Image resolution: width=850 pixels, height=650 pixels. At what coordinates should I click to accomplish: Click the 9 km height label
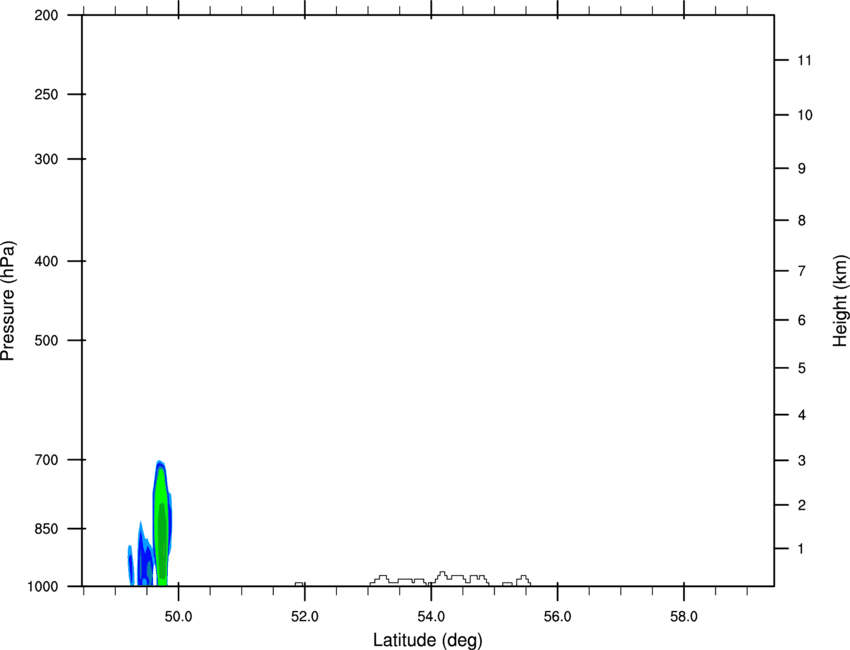pos(802,169)
